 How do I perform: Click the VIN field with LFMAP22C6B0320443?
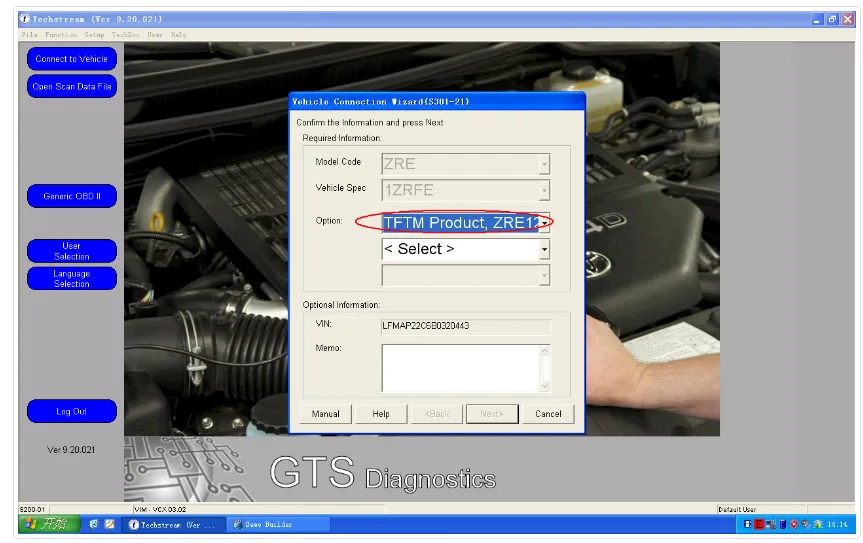[x=466, y=326]
